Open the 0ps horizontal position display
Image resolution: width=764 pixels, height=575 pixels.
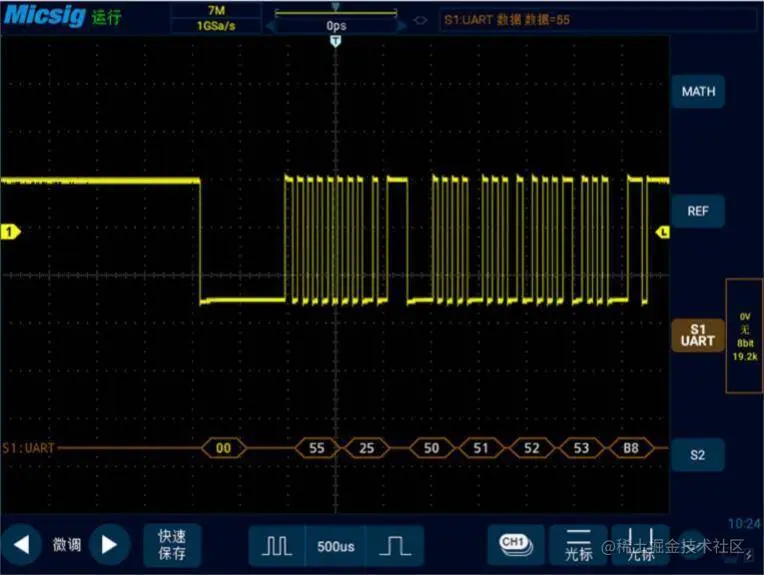pos(336,25)
